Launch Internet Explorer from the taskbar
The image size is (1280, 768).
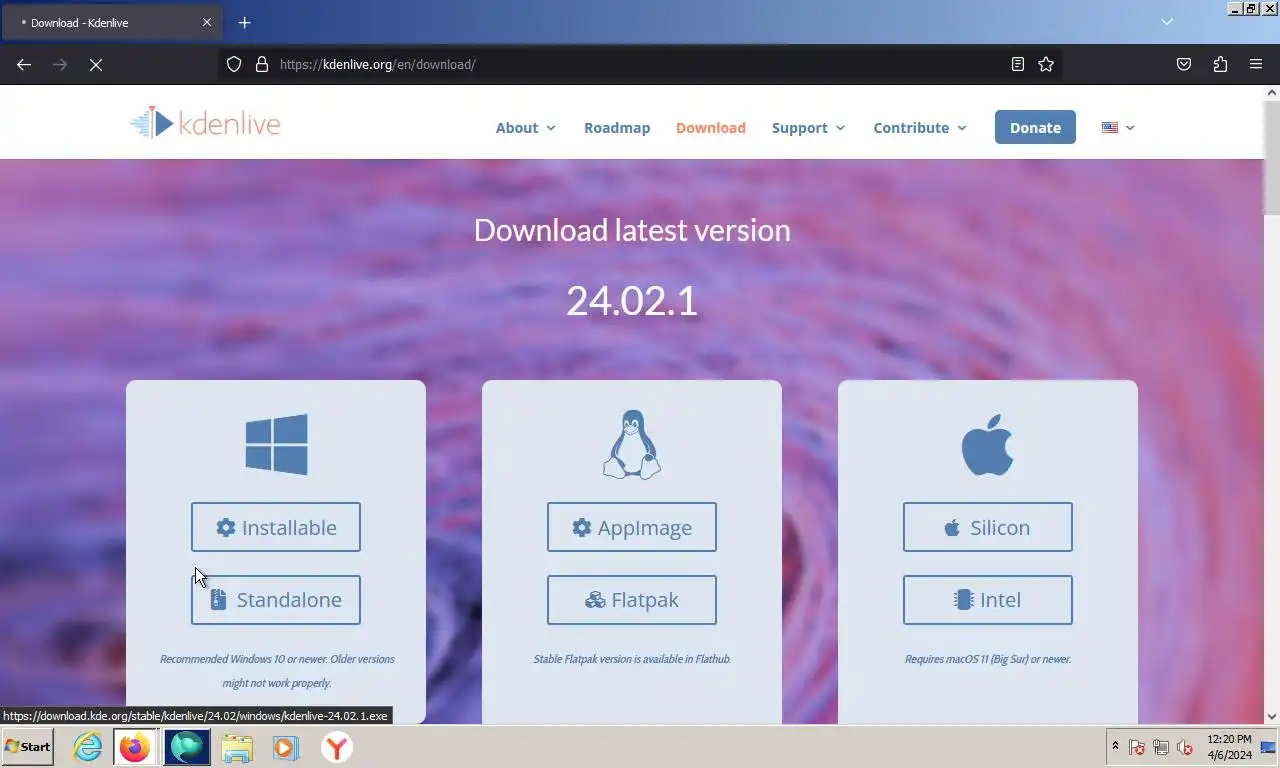pyautogui.click(x=88, y=747)
